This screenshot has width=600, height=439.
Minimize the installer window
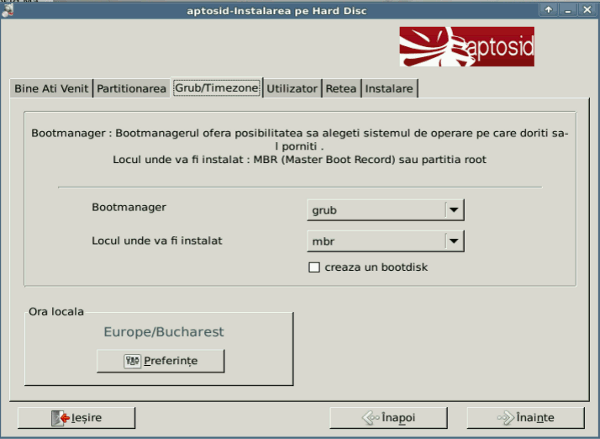click(x=568, y=10)
